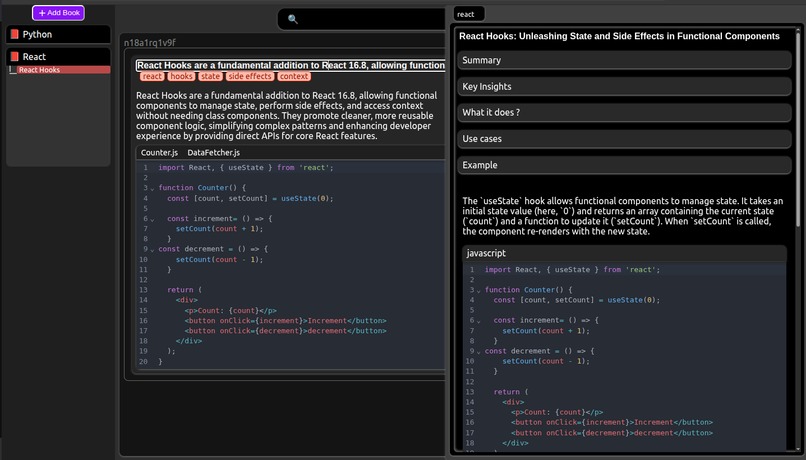
Task: Click the React Hooks article heading in right panel
Action: pyautogui.click(x=619, y=36)
